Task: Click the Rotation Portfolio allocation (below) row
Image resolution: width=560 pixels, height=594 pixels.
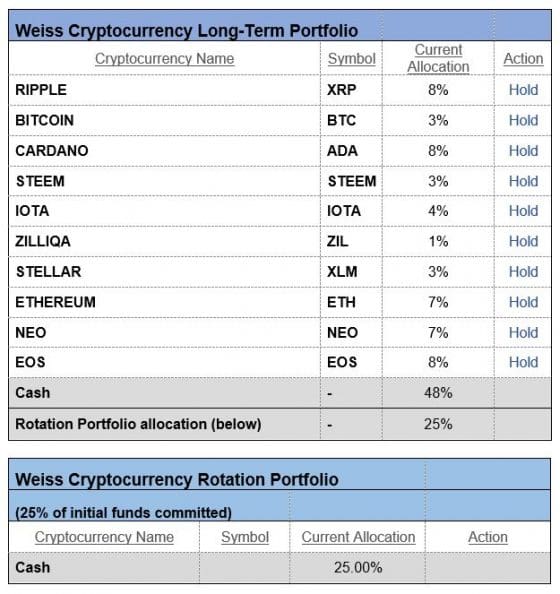Action: coord(280,424)
